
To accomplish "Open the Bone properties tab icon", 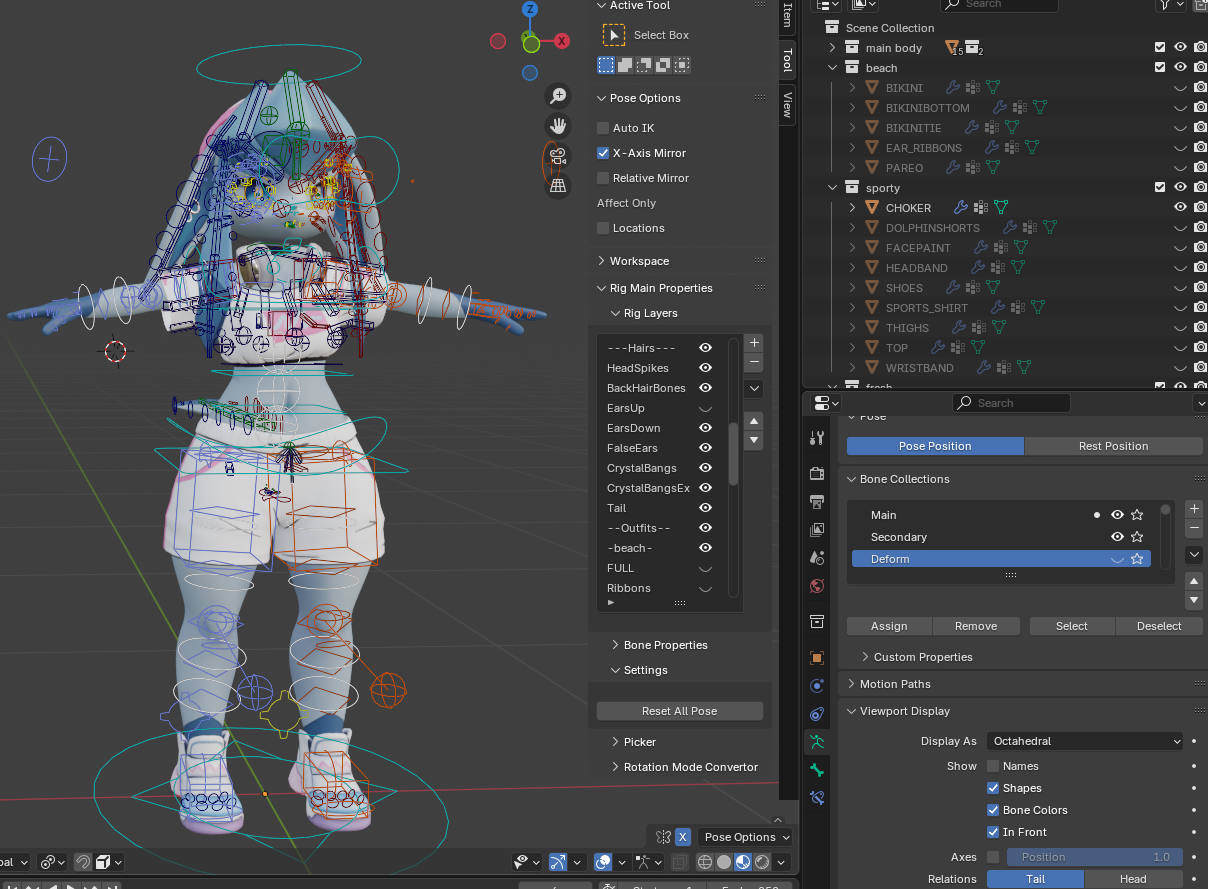I will [817, 769].
